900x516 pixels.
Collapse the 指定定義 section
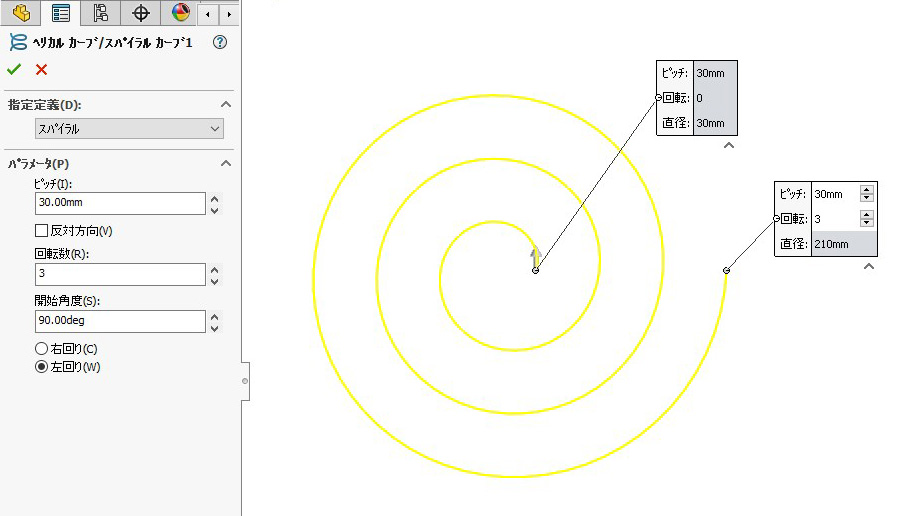coord(226,105)
